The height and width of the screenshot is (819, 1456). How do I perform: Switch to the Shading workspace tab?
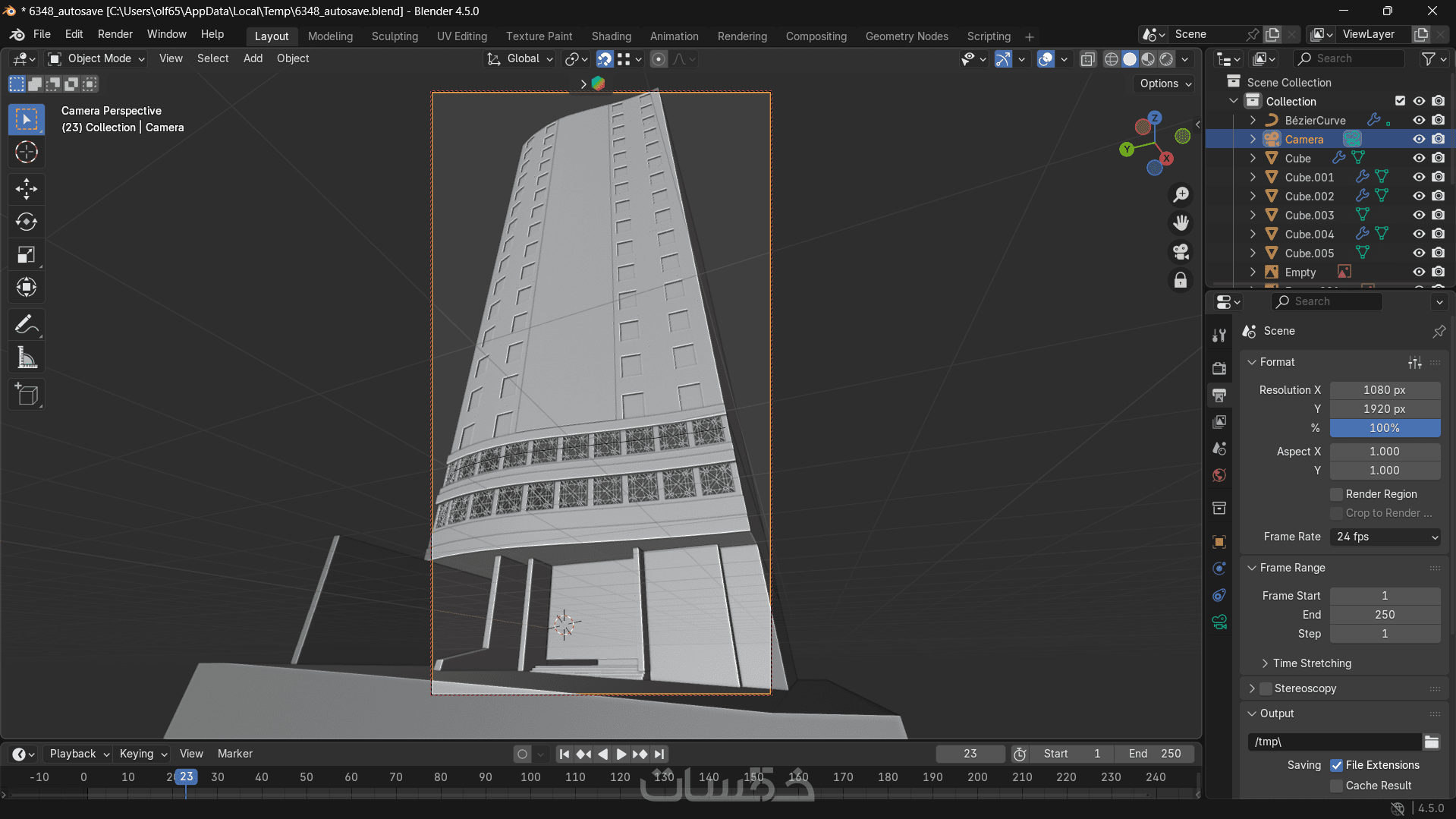tap(611, 36)
